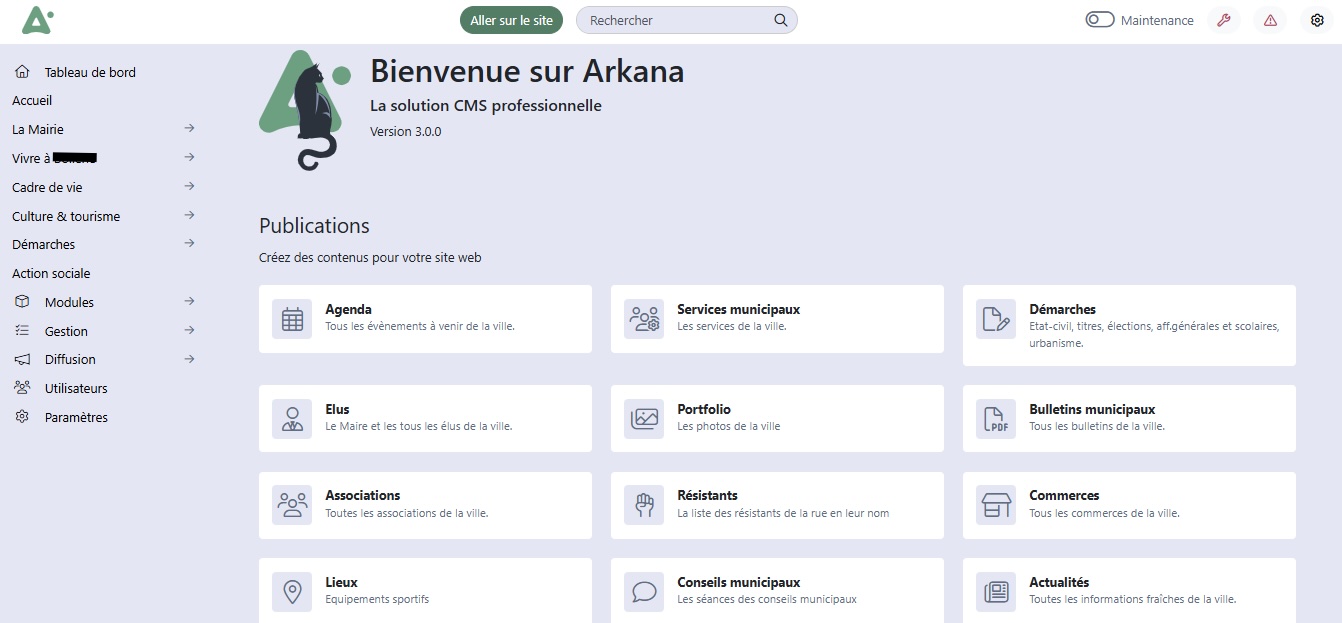The width and height of the screenshot is (1342, 623).
Task: Open the settings gear icon top right
Action: [1317, 20]
